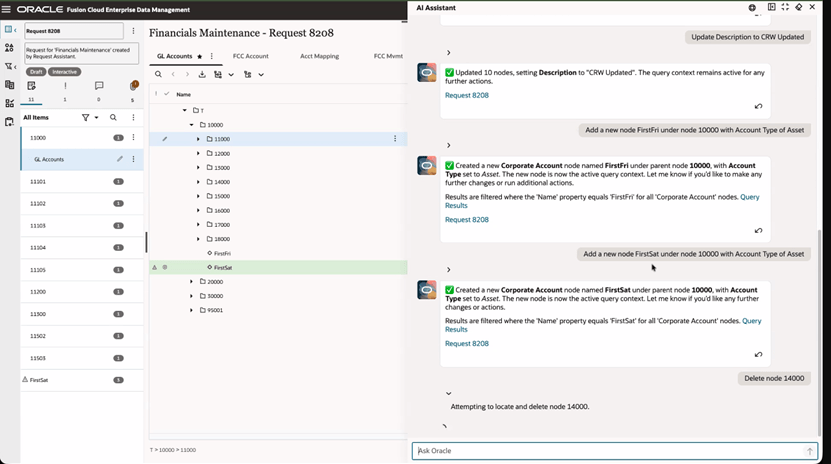Open the All Items filter dropdown
Screen dimensions: 831x464
pos(90,118)
